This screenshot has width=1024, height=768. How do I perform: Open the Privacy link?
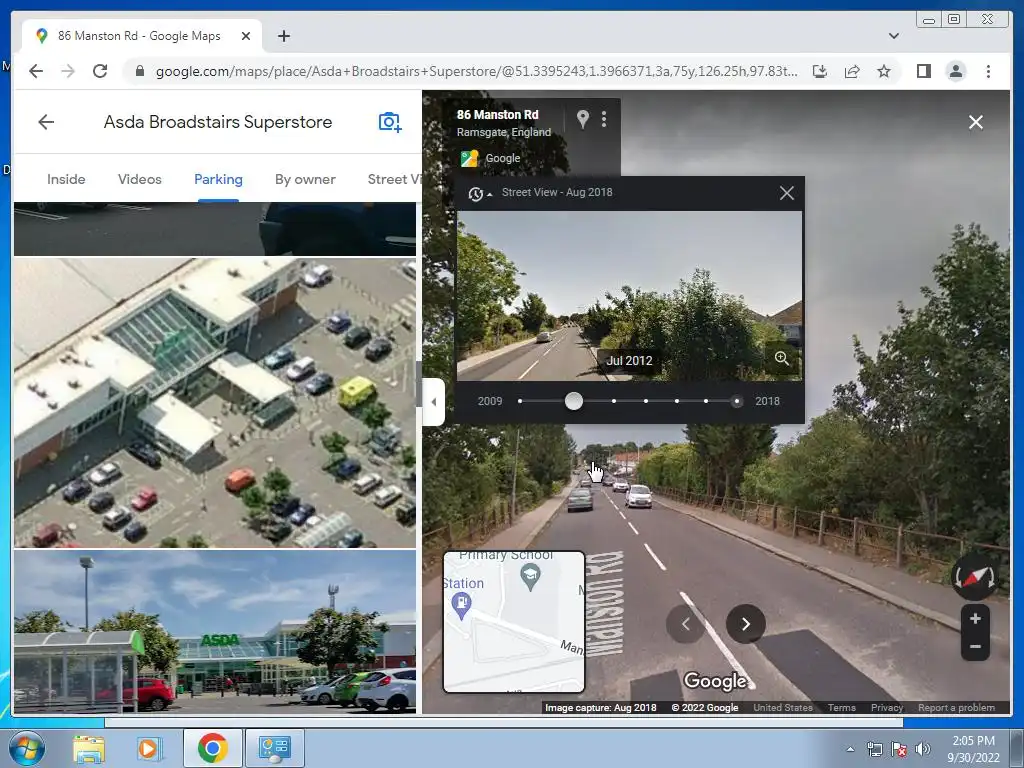[886, 707]
